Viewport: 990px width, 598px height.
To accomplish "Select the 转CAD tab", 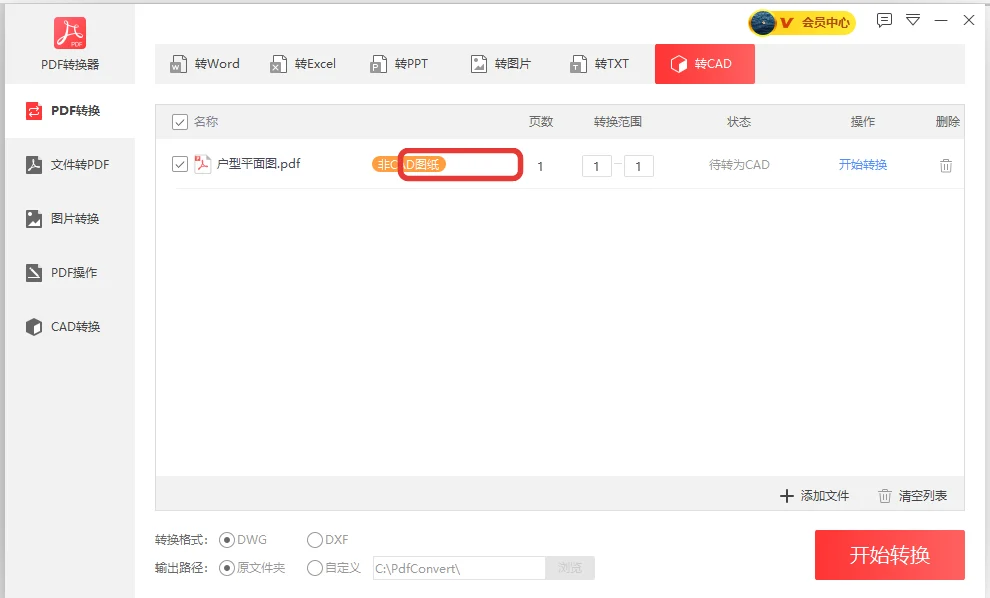I will pyautogui.click(x=705, y=64).
